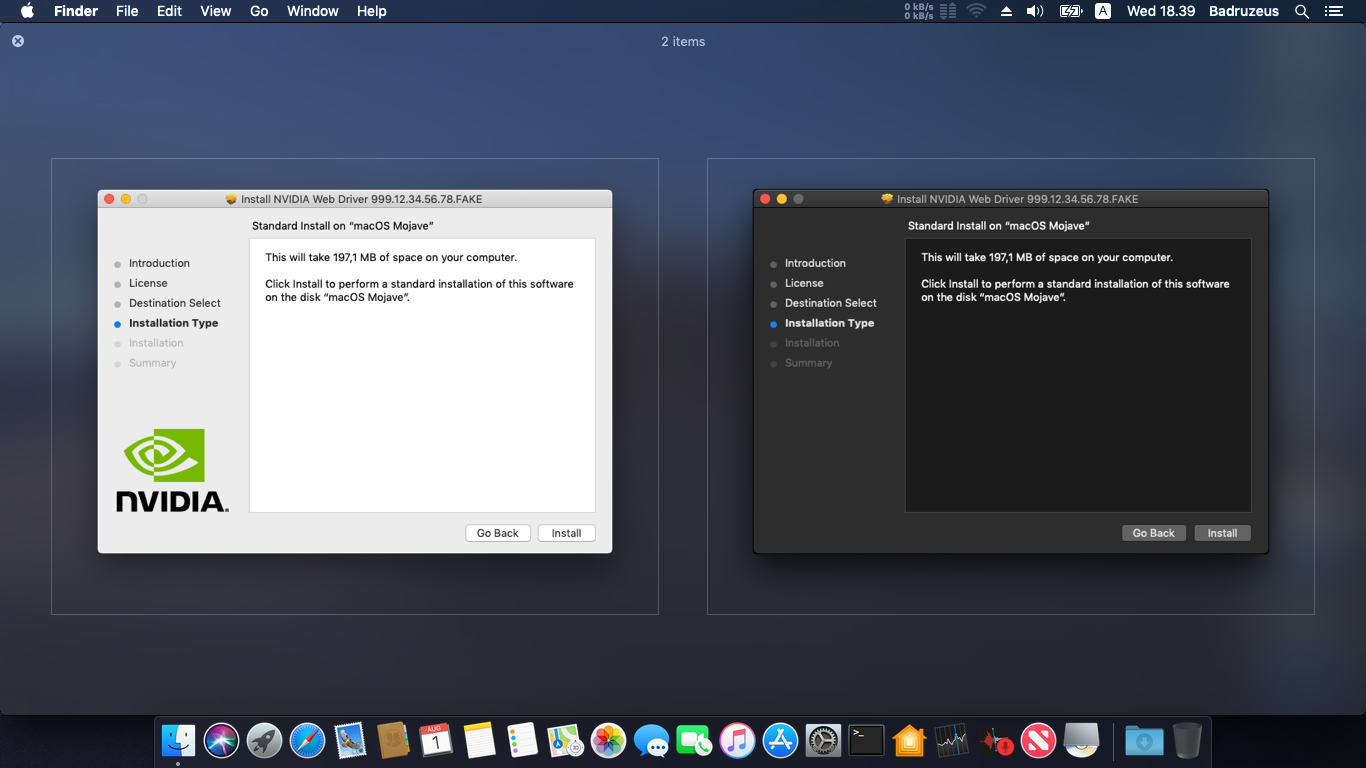Click Install in the light installer window
Viewport: 1366px width, 768px height.
click(x=566, y=533)
